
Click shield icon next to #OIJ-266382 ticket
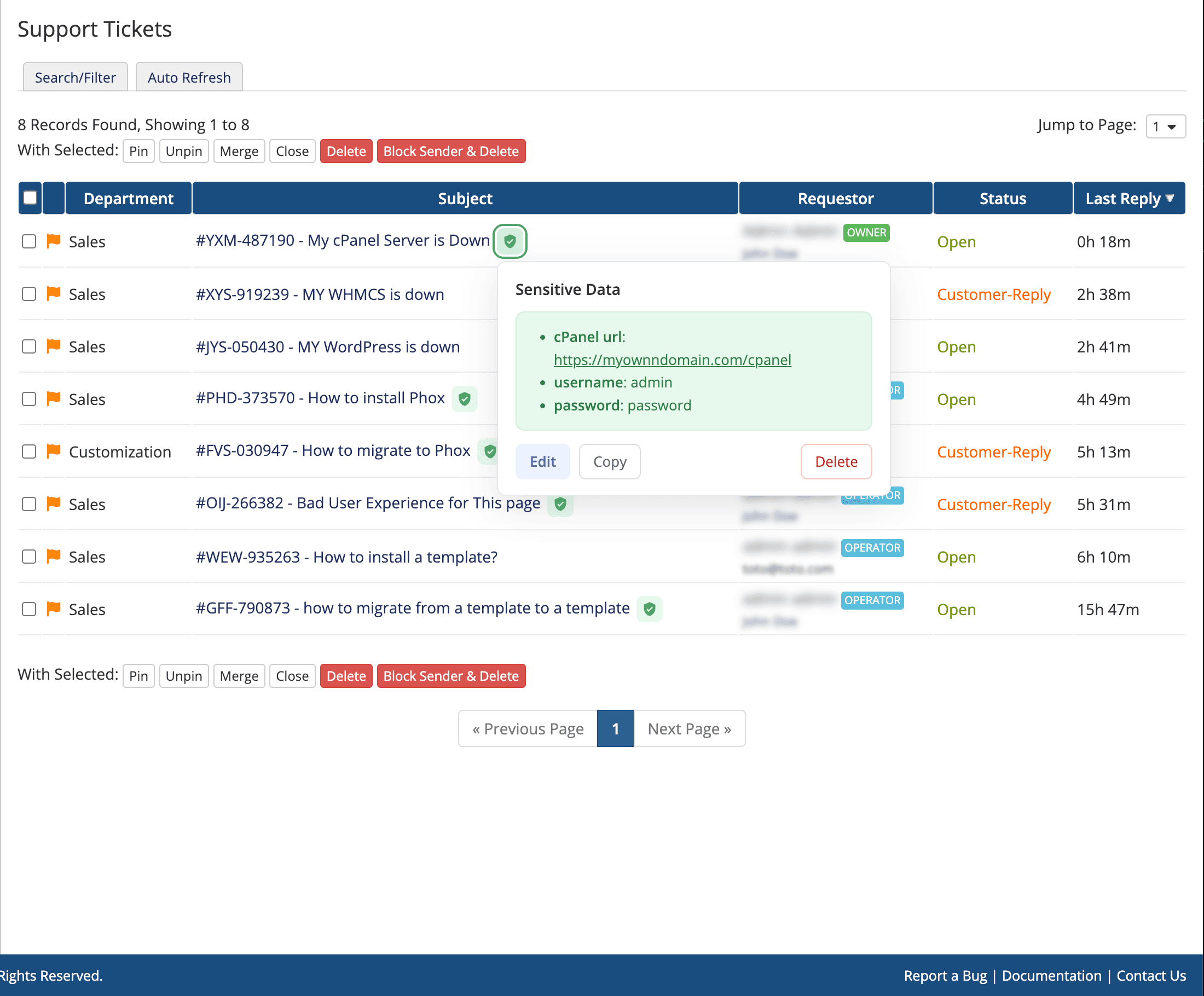[x=560, y=503]
